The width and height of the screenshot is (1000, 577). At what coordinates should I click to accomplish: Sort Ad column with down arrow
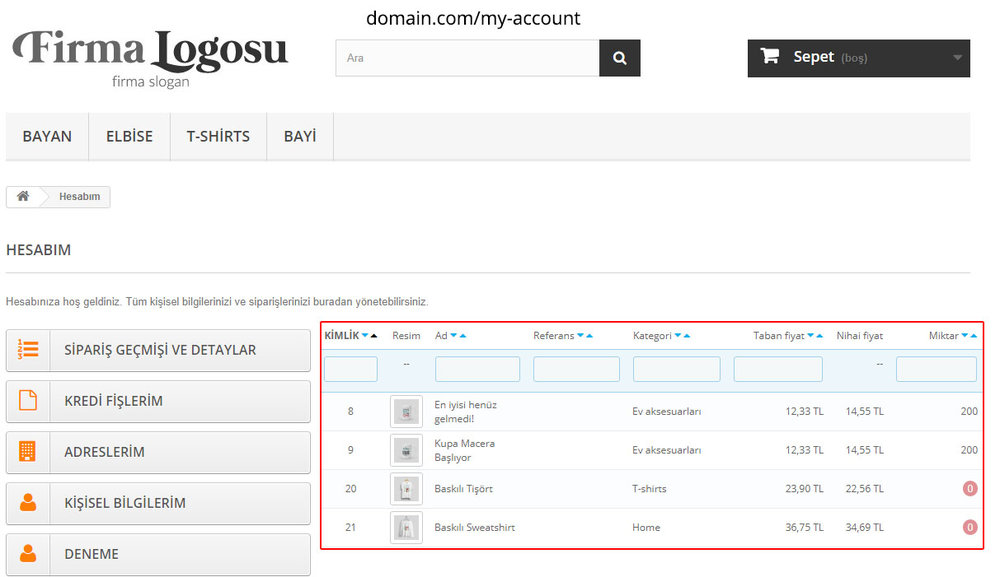[453, 335]
